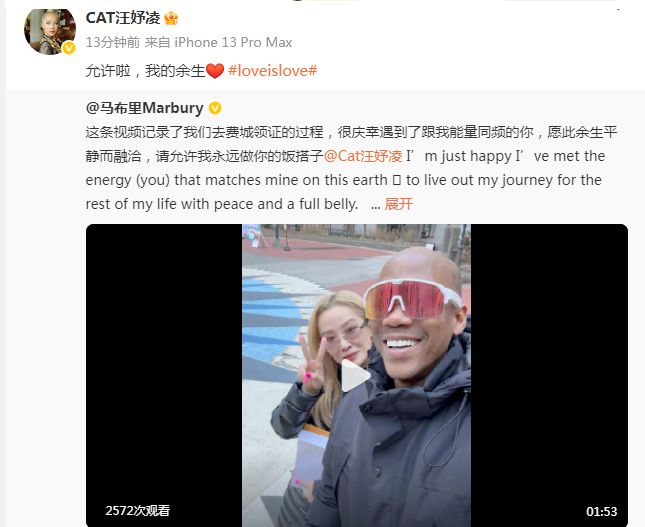645x527 pixels.
Task: Open the @Cat汪妤凌 mention link
Action: tap(363, 156)
